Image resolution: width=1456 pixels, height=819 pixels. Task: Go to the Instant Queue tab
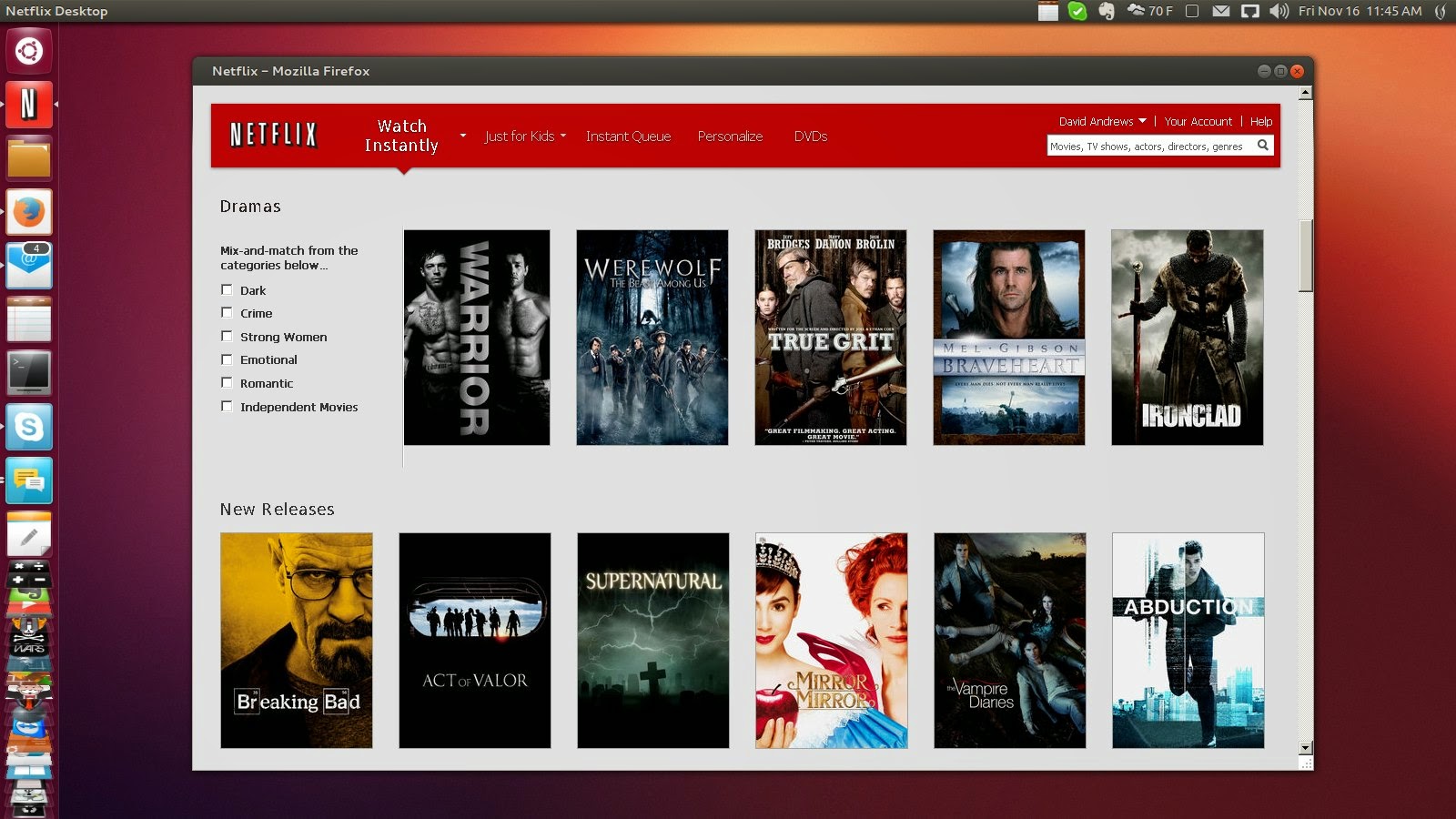click(x=628, y=136)
